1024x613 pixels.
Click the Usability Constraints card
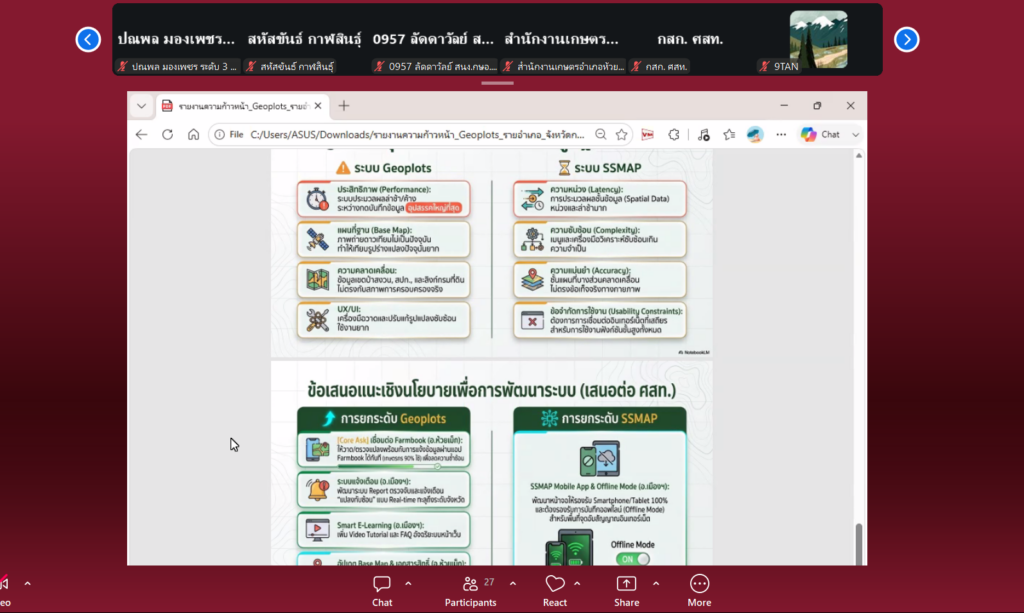point(600,320)
